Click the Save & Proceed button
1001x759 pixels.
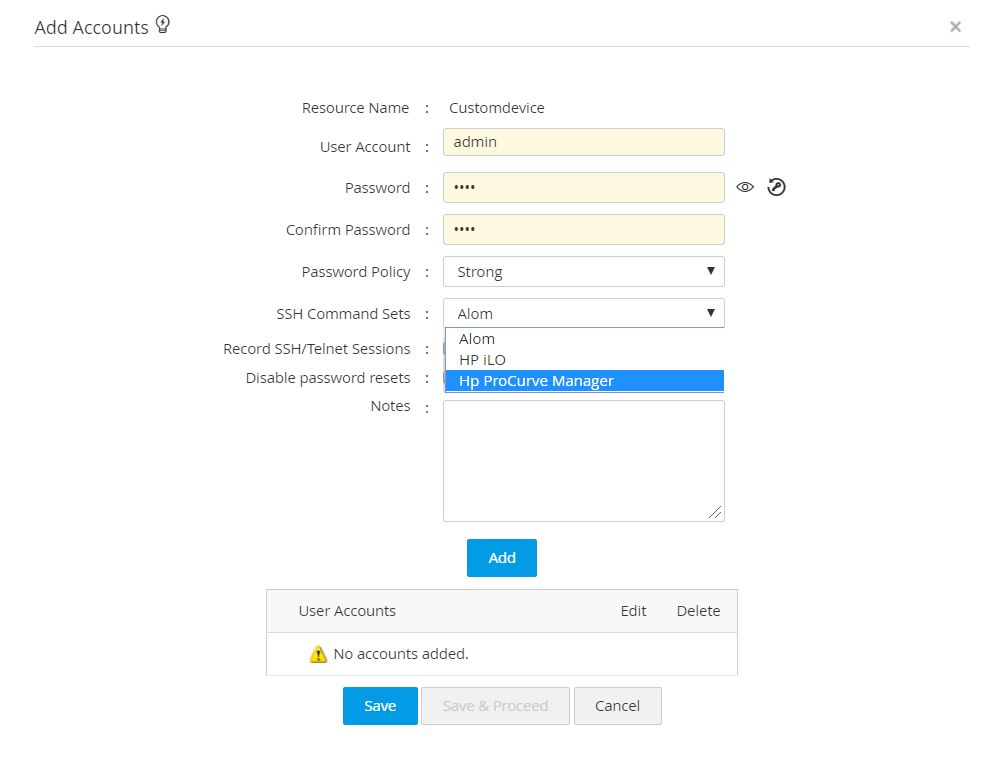pyautogui.click(x=495, y=706)
